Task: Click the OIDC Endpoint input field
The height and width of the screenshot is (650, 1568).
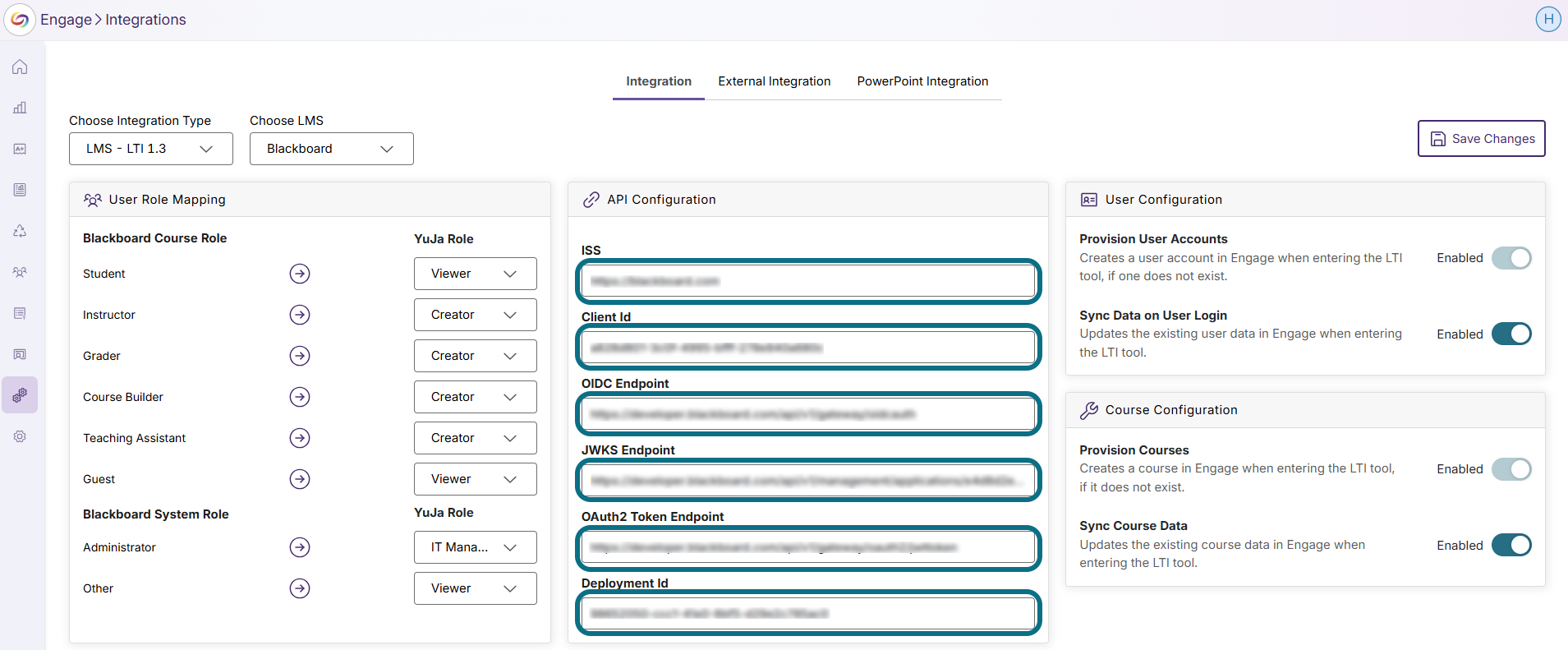Action: 808,414
